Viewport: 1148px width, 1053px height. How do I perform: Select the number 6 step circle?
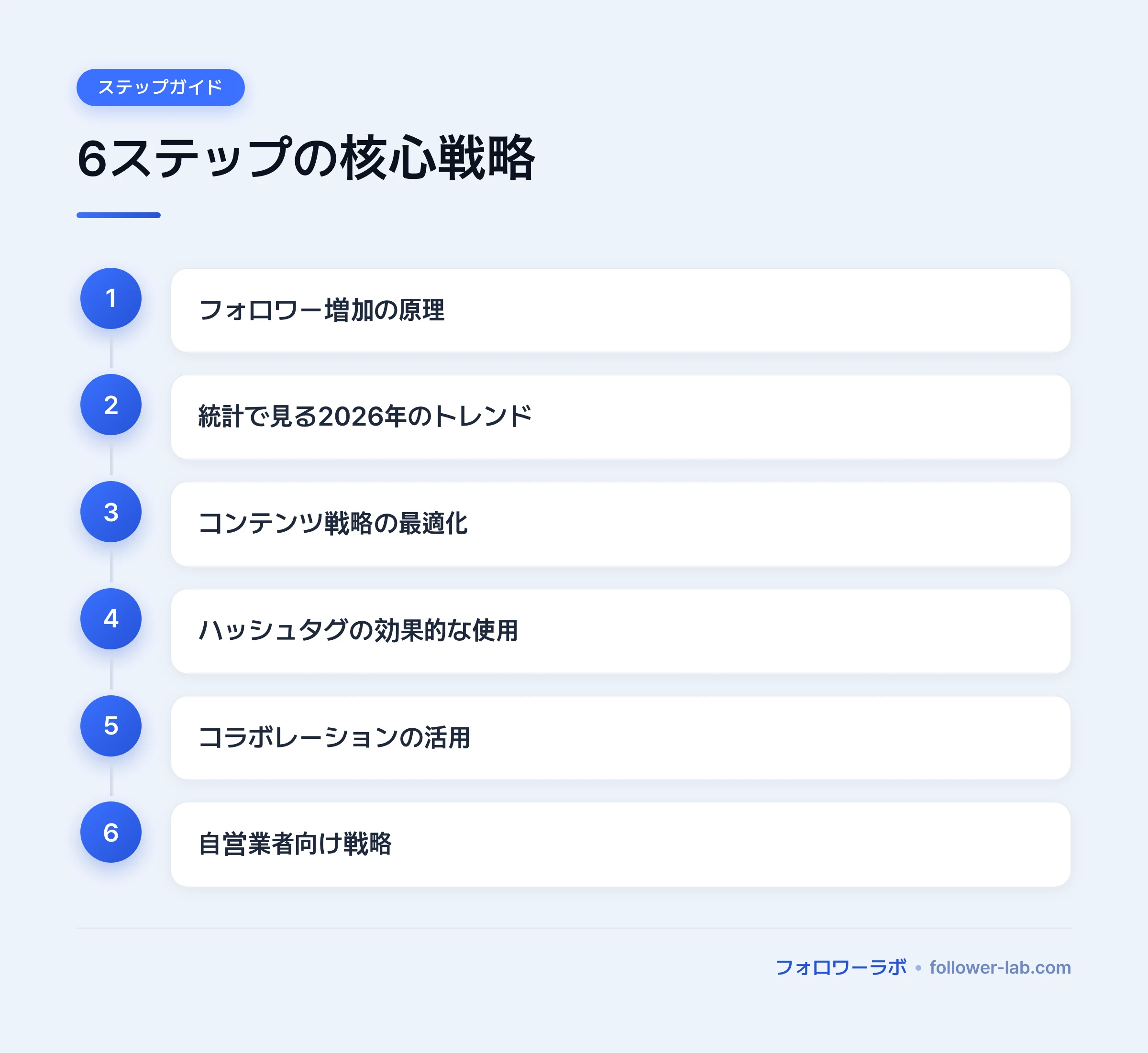tap(110, 832)
